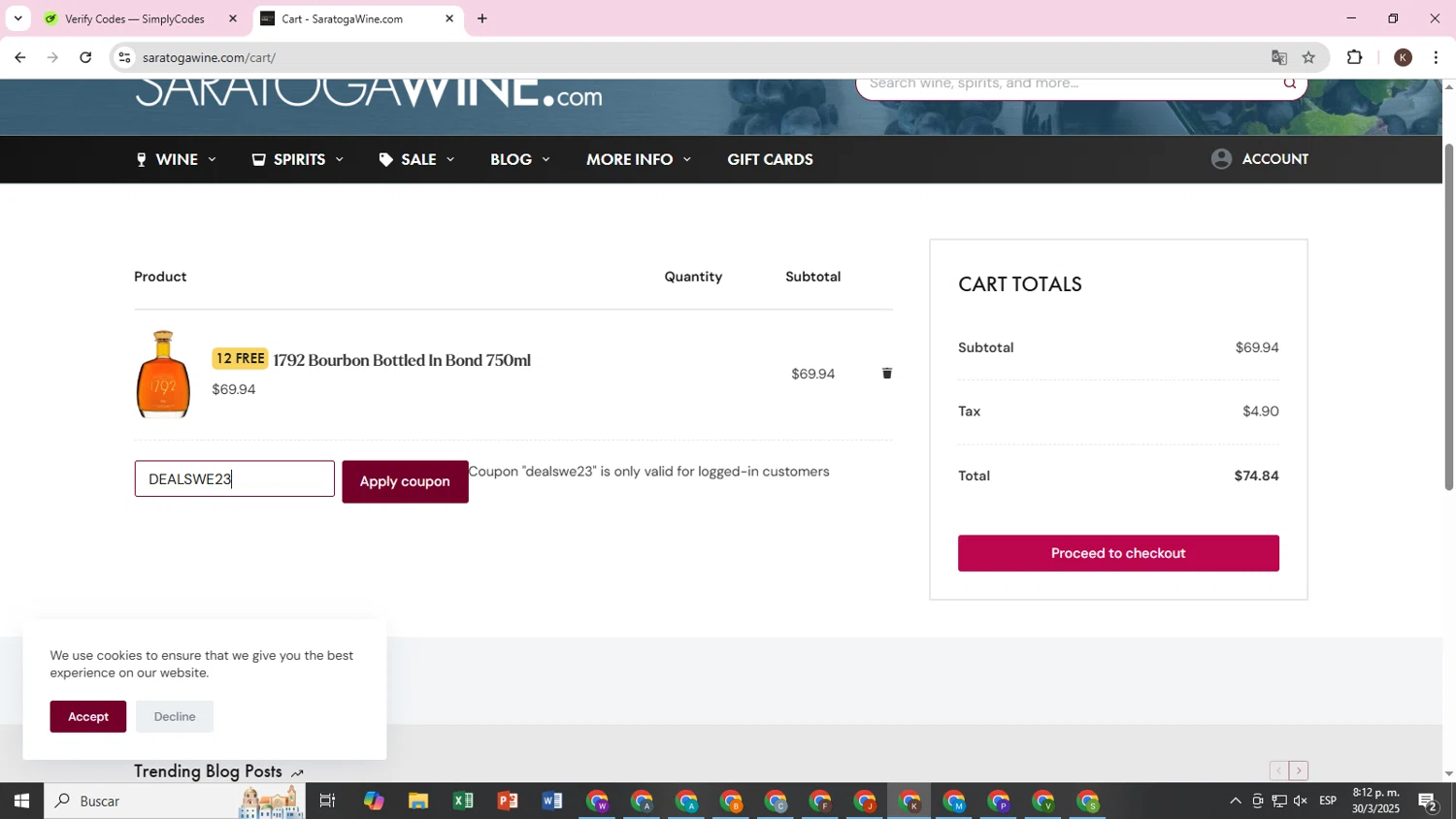Close the Cart SaratogaWine tab
Viewport: 1456px width, 819px height.
449,18
